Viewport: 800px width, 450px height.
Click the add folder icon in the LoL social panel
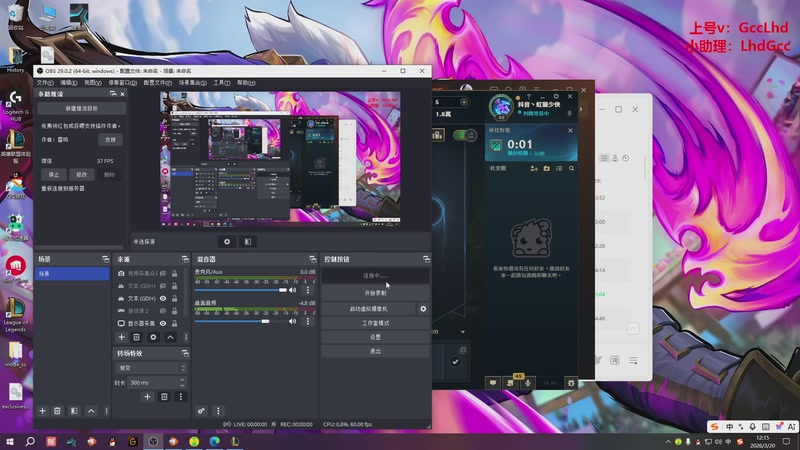546,168
